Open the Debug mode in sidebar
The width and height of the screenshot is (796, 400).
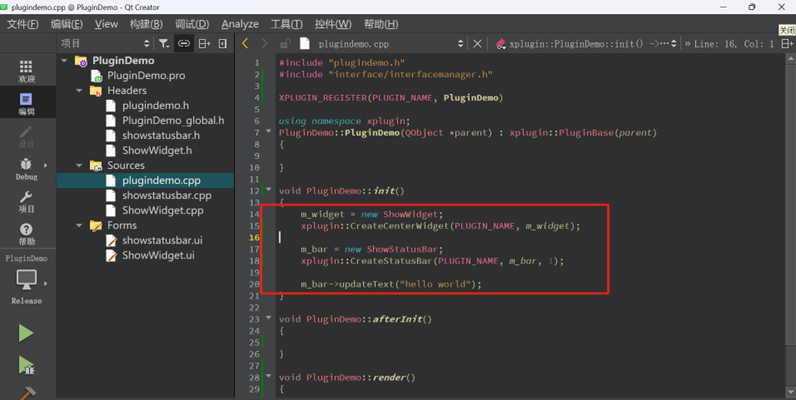(26, 168)
